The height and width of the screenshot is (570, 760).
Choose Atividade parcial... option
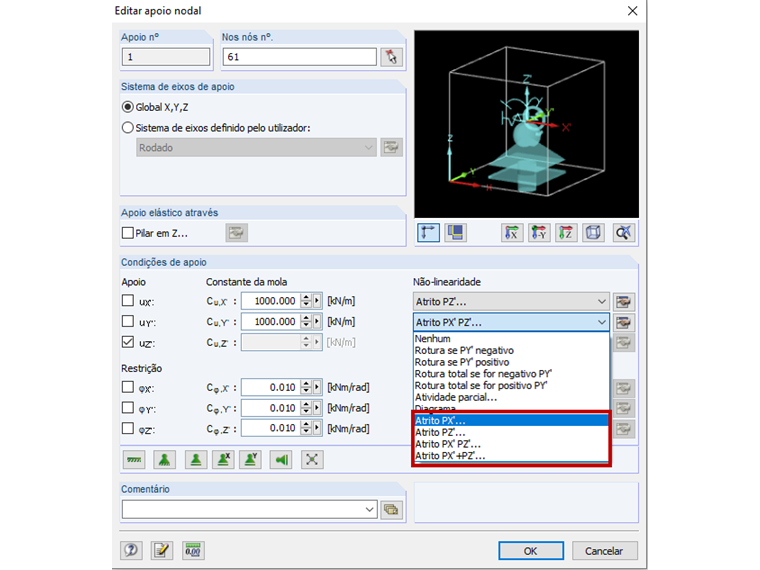point(511,397)
